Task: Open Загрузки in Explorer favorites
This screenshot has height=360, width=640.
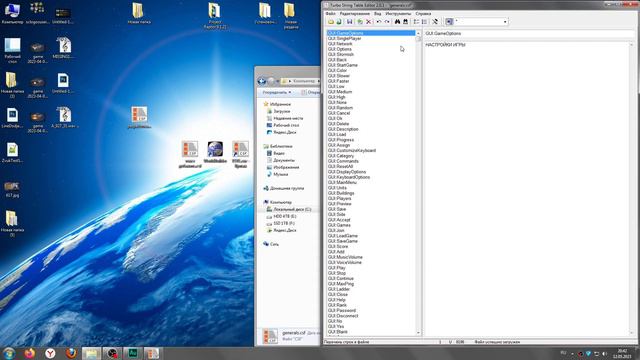Action: pos(282,111)
